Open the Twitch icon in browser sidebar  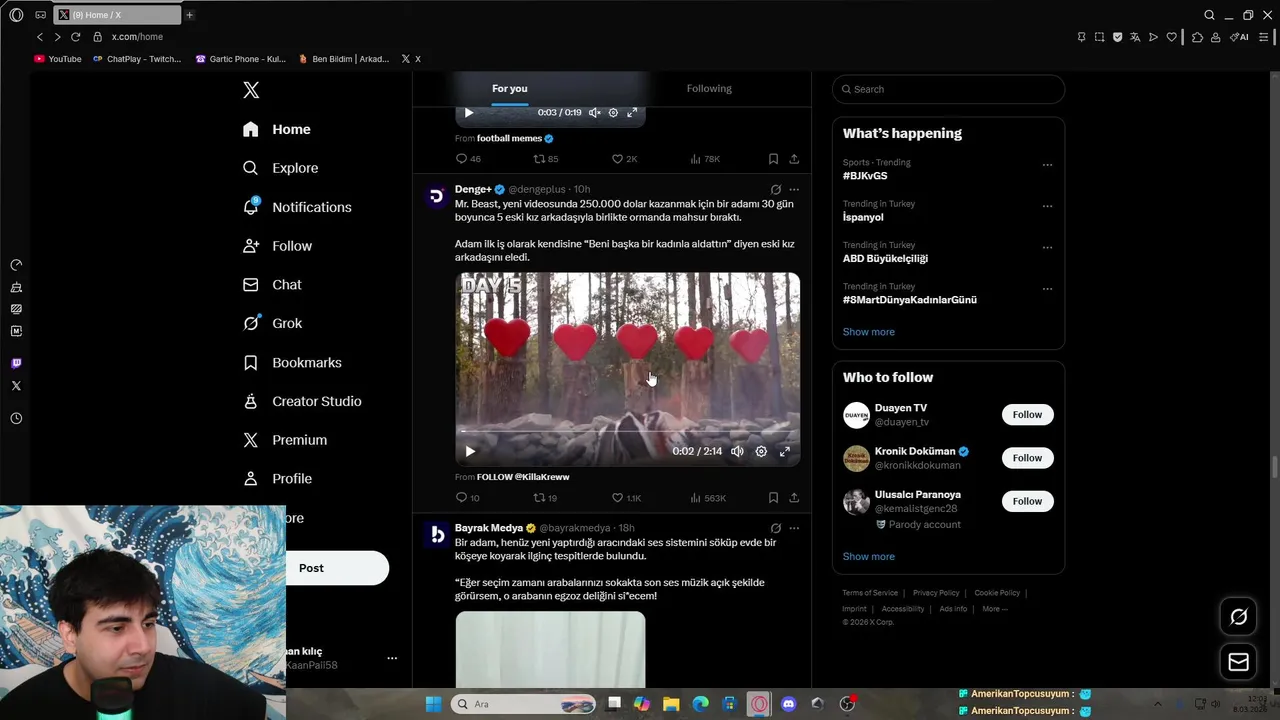coord(16,363)
